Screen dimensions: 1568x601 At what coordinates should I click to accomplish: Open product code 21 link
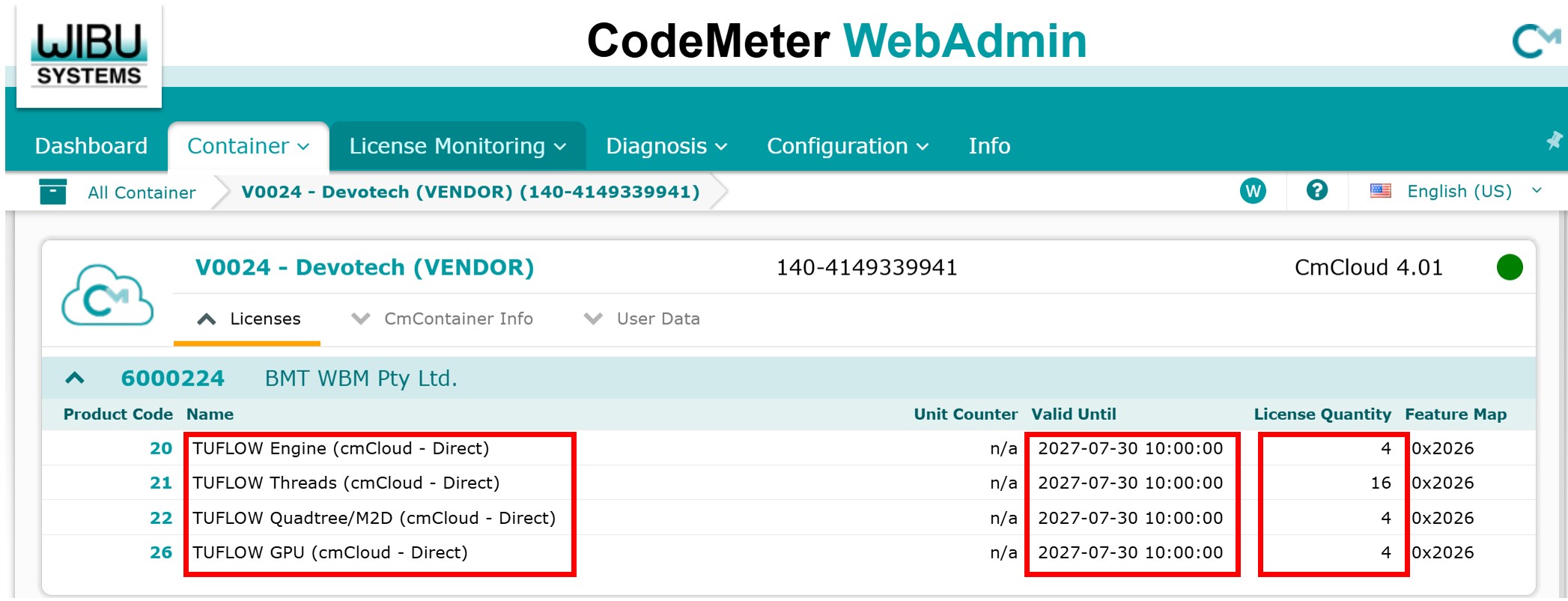(x=161, y=483)
